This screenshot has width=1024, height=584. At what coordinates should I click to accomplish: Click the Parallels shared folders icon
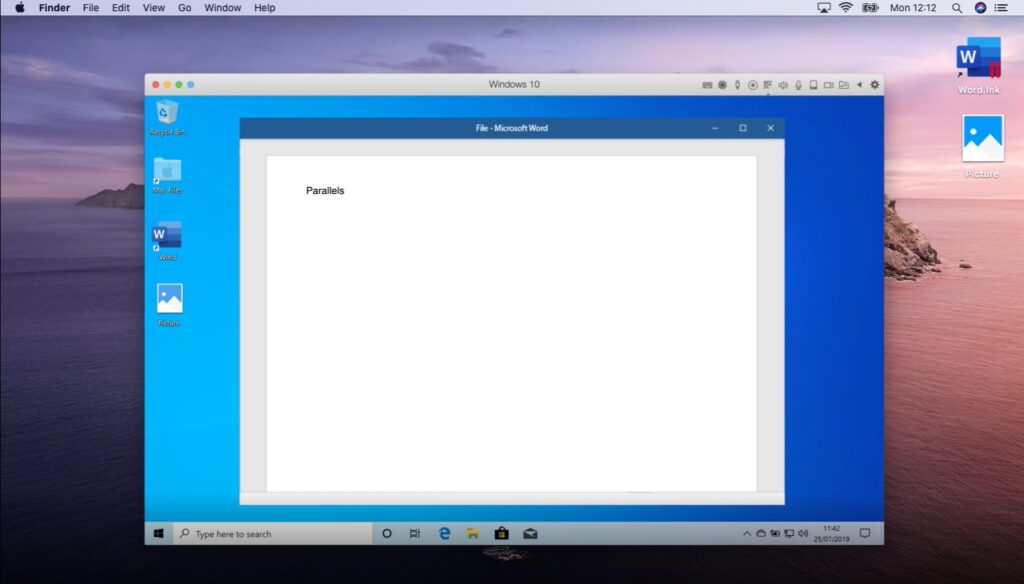(x=843, y=84)
